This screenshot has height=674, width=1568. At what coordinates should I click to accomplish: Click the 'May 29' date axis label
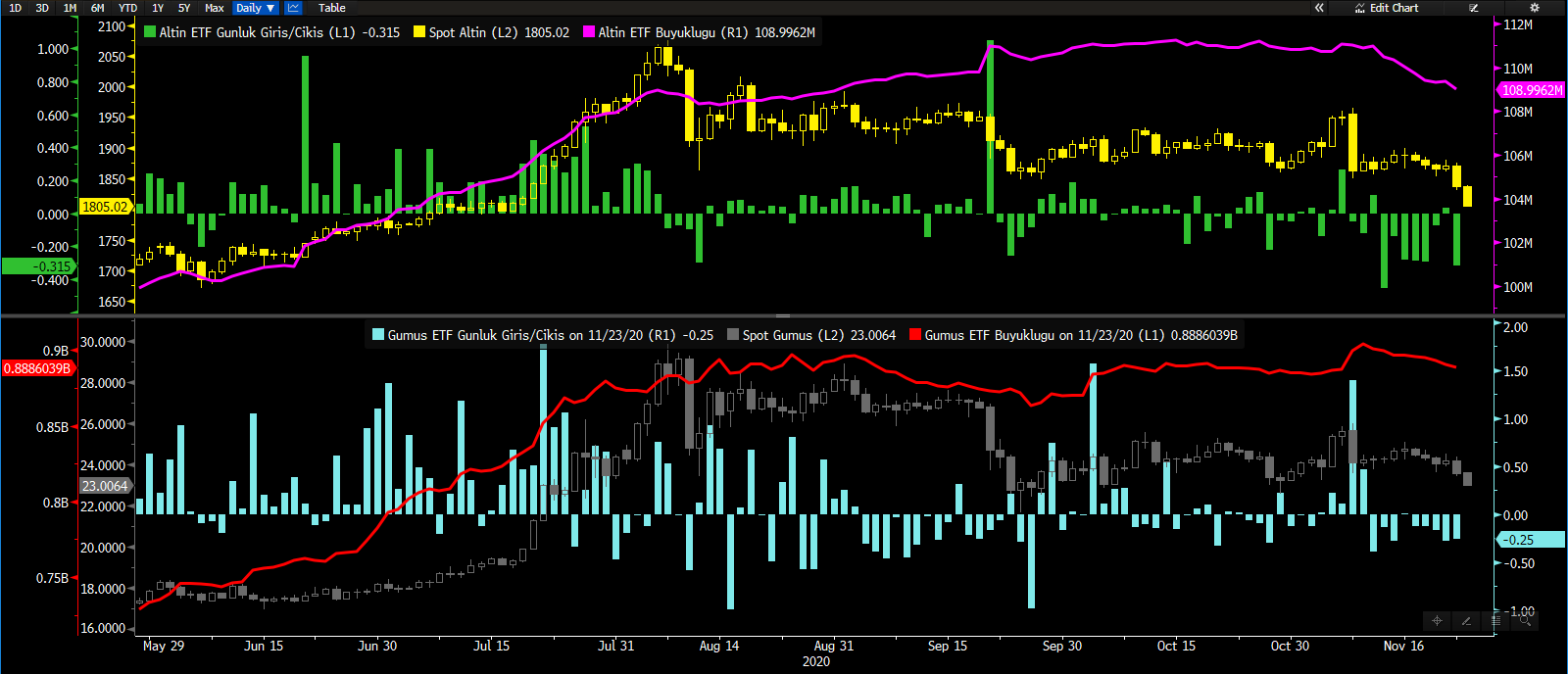click(164, 646)
